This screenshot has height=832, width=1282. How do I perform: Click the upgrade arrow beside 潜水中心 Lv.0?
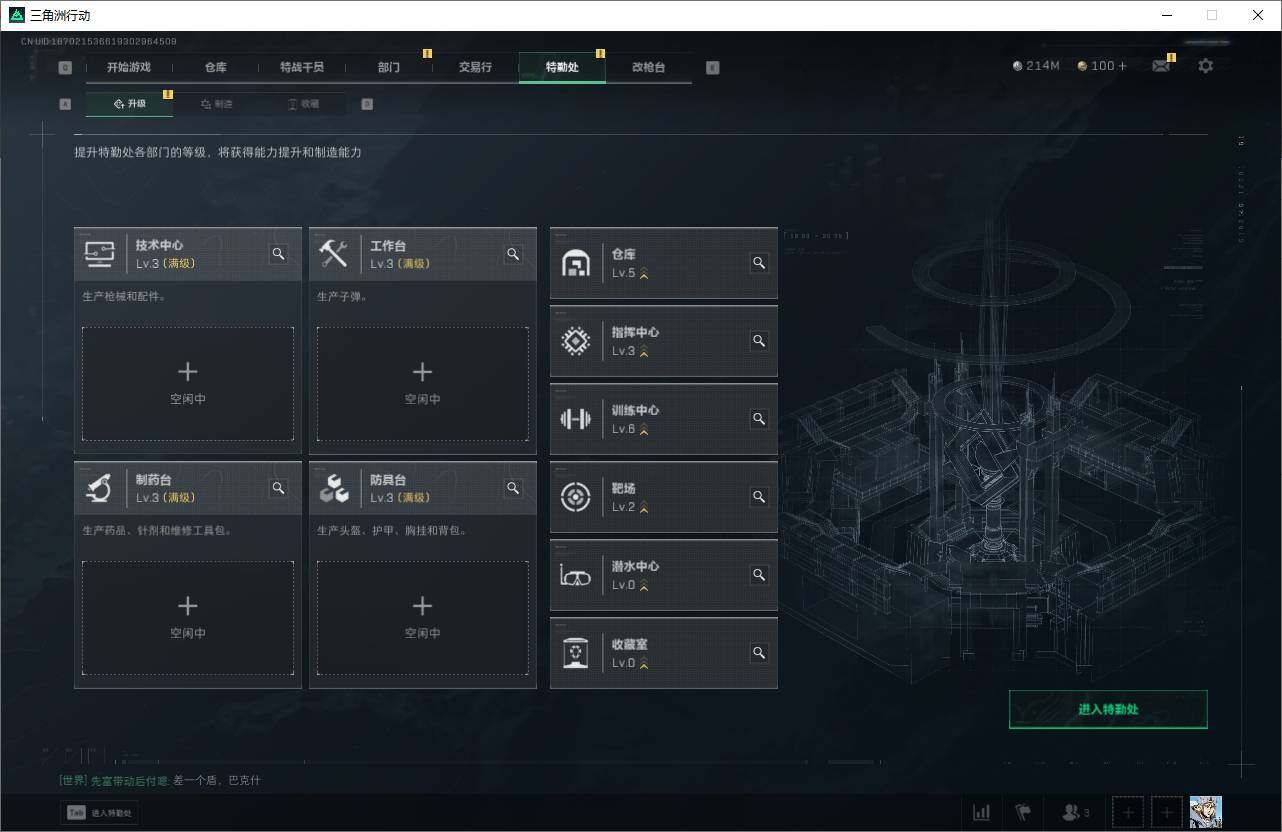coord(644,585)
